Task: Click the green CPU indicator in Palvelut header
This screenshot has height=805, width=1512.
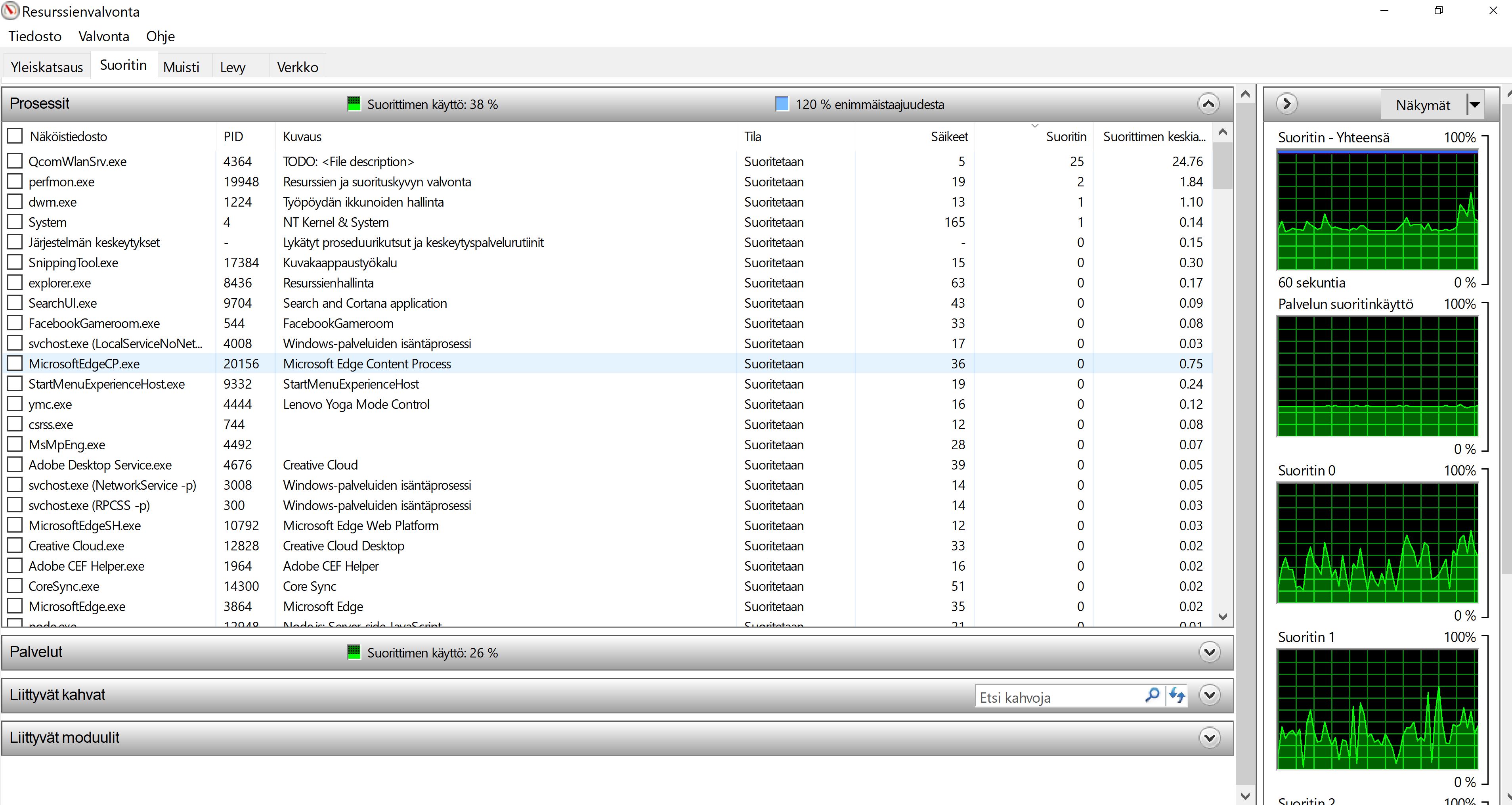Action: 354,652
